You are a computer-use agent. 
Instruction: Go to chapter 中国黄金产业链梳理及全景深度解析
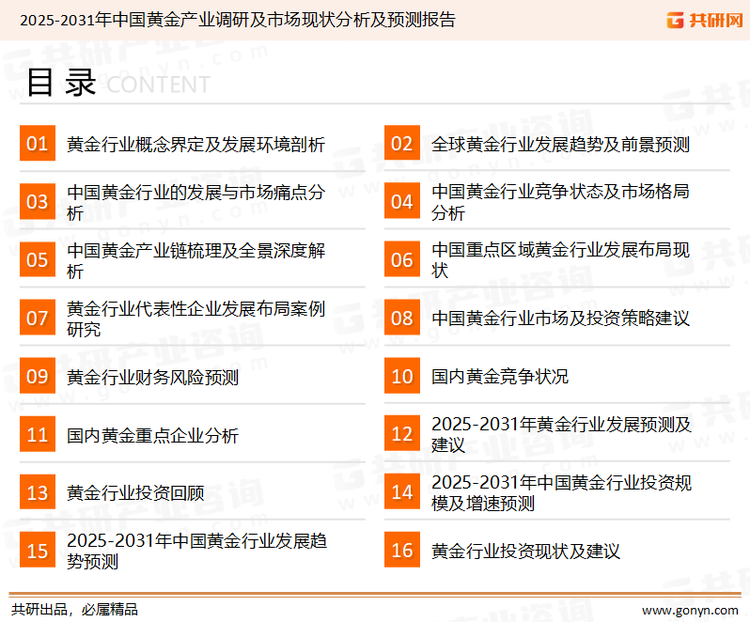pyautogui.click(x=195, y=260)
